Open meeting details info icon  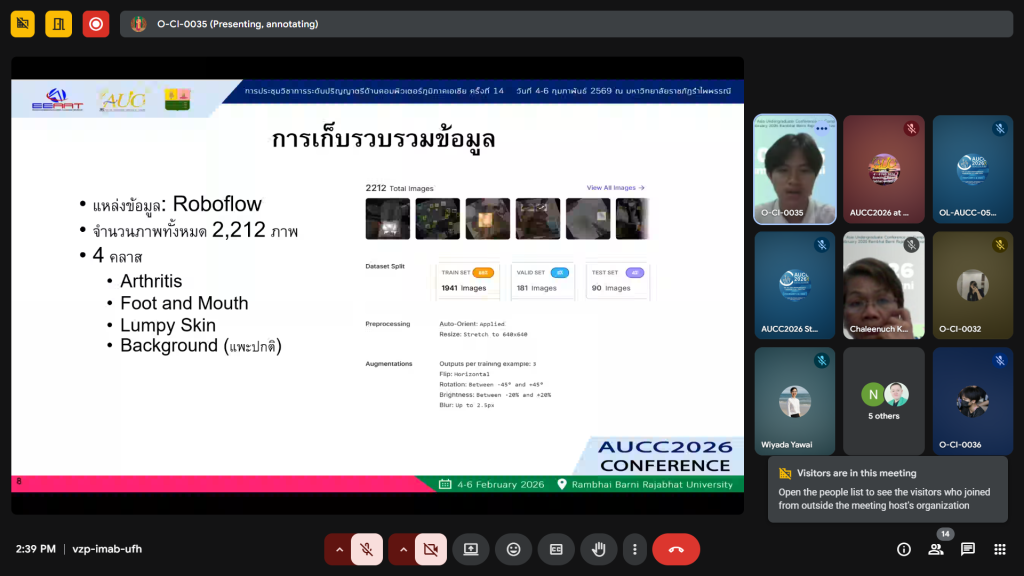click(904, 549)
